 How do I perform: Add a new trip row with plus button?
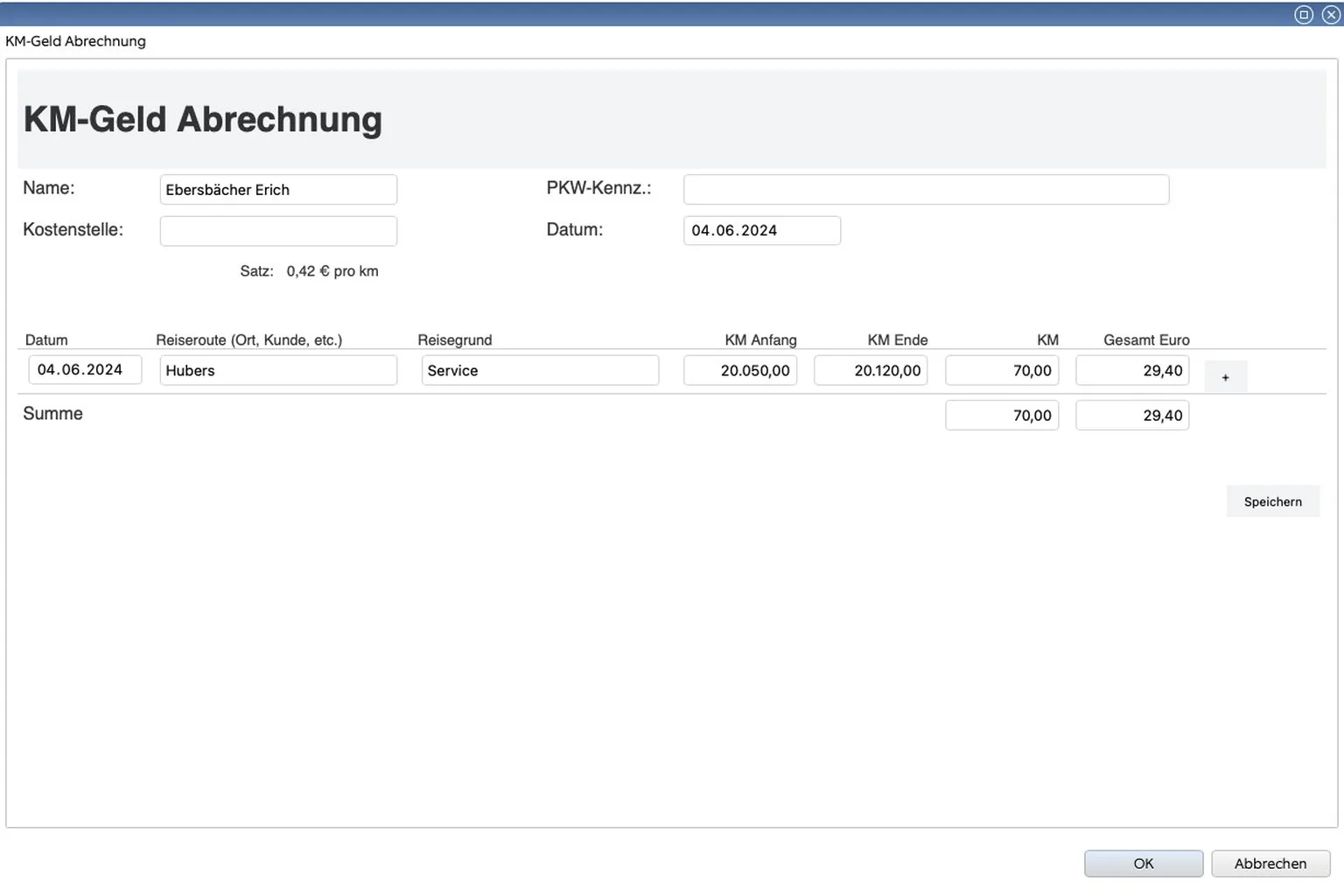click(1226, 377)
